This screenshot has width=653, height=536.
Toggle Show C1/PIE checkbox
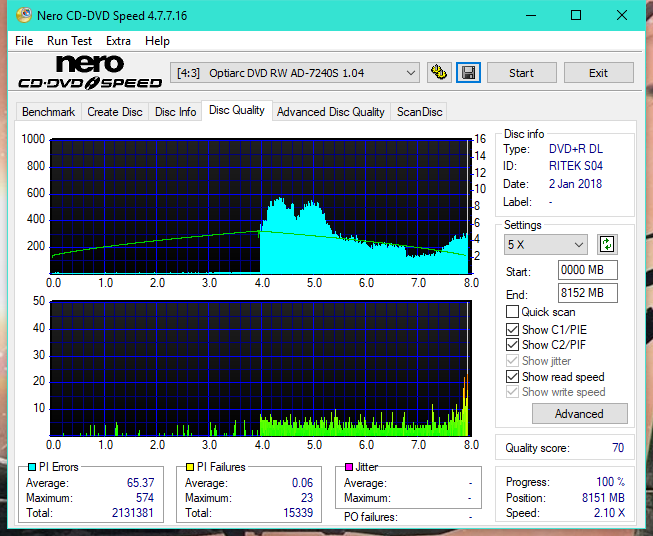click(512, 329)
